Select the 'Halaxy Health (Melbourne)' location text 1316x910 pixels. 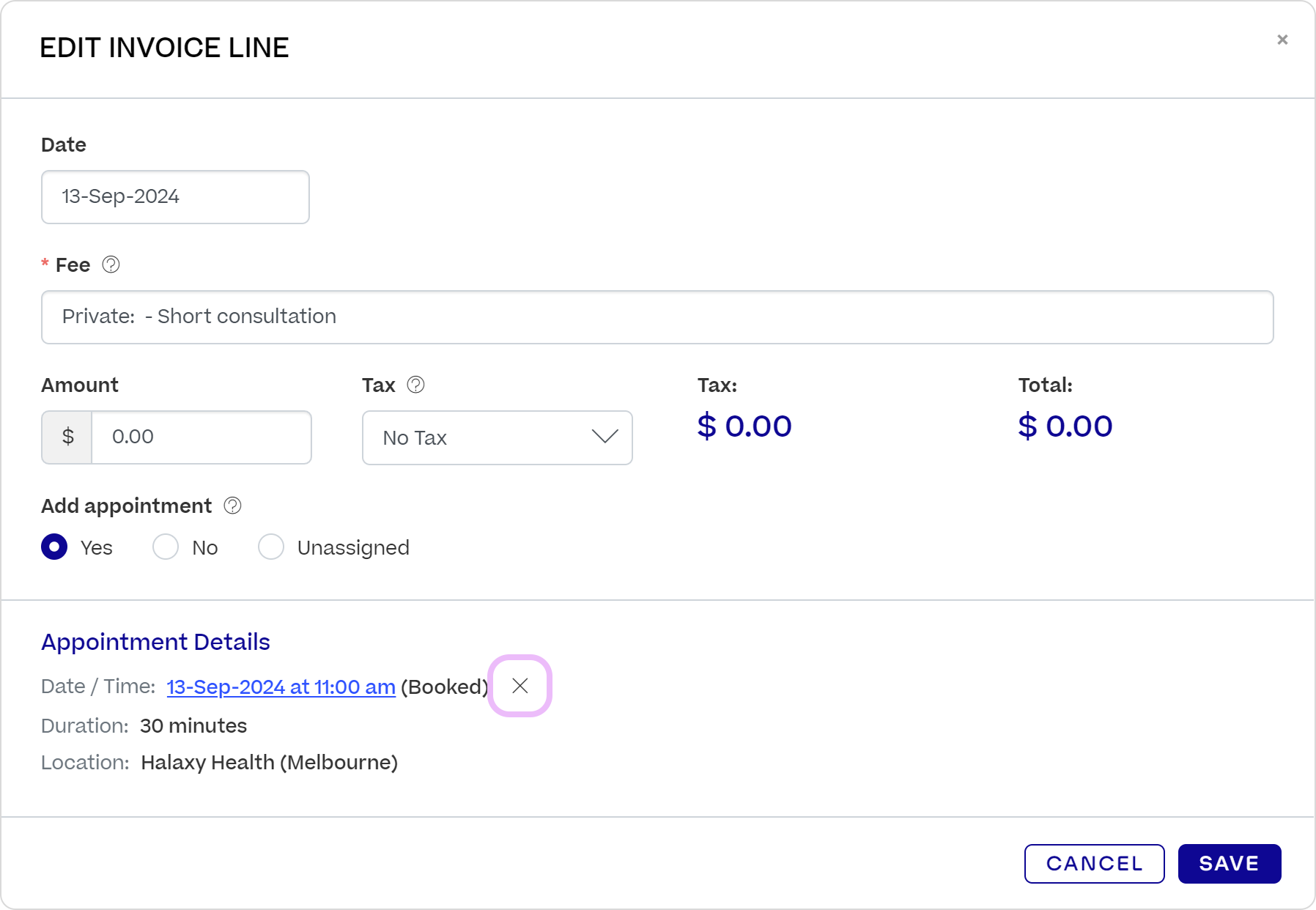click(270, 763)
